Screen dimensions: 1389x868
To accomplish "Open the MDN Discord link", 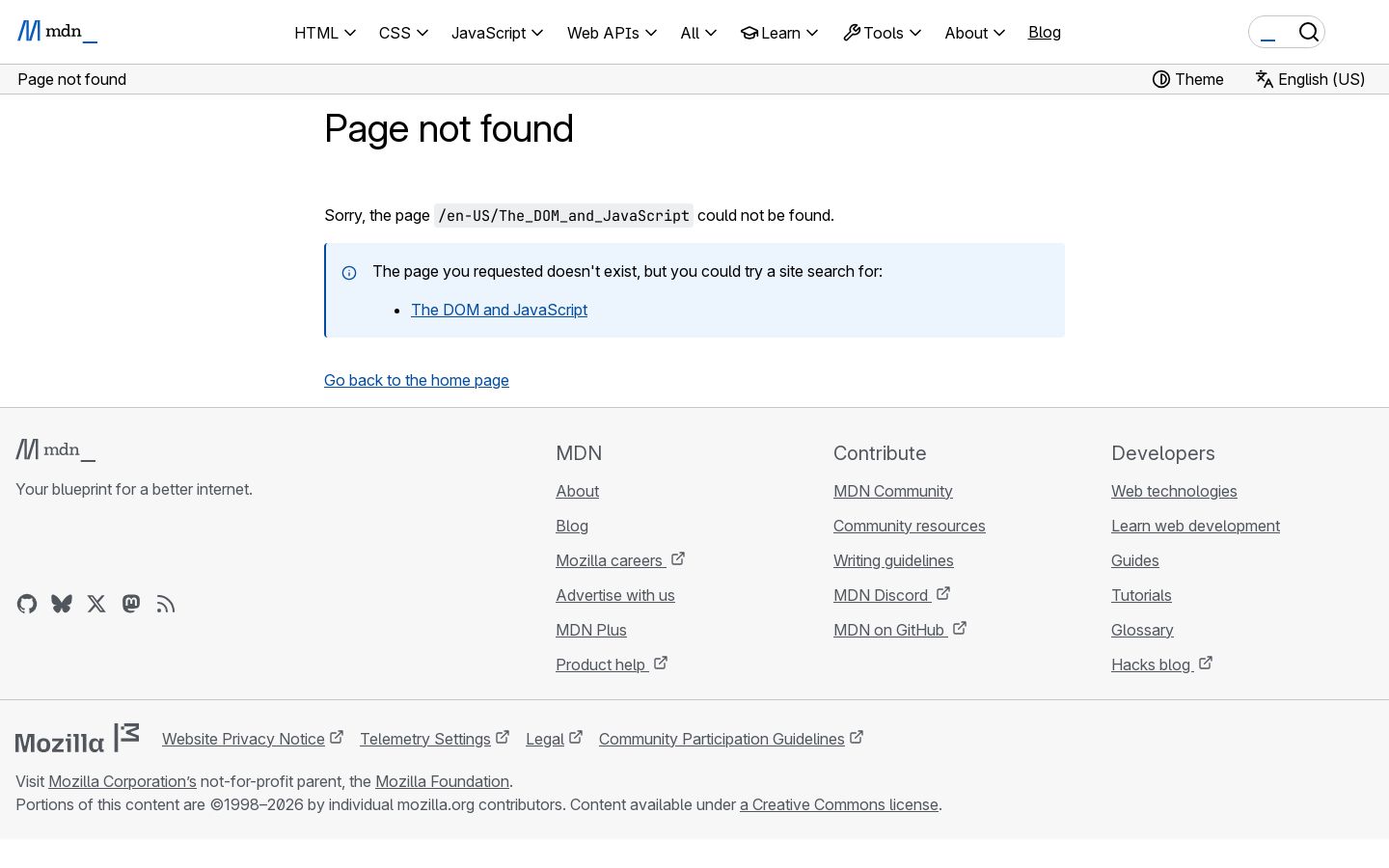I will 892,595.
